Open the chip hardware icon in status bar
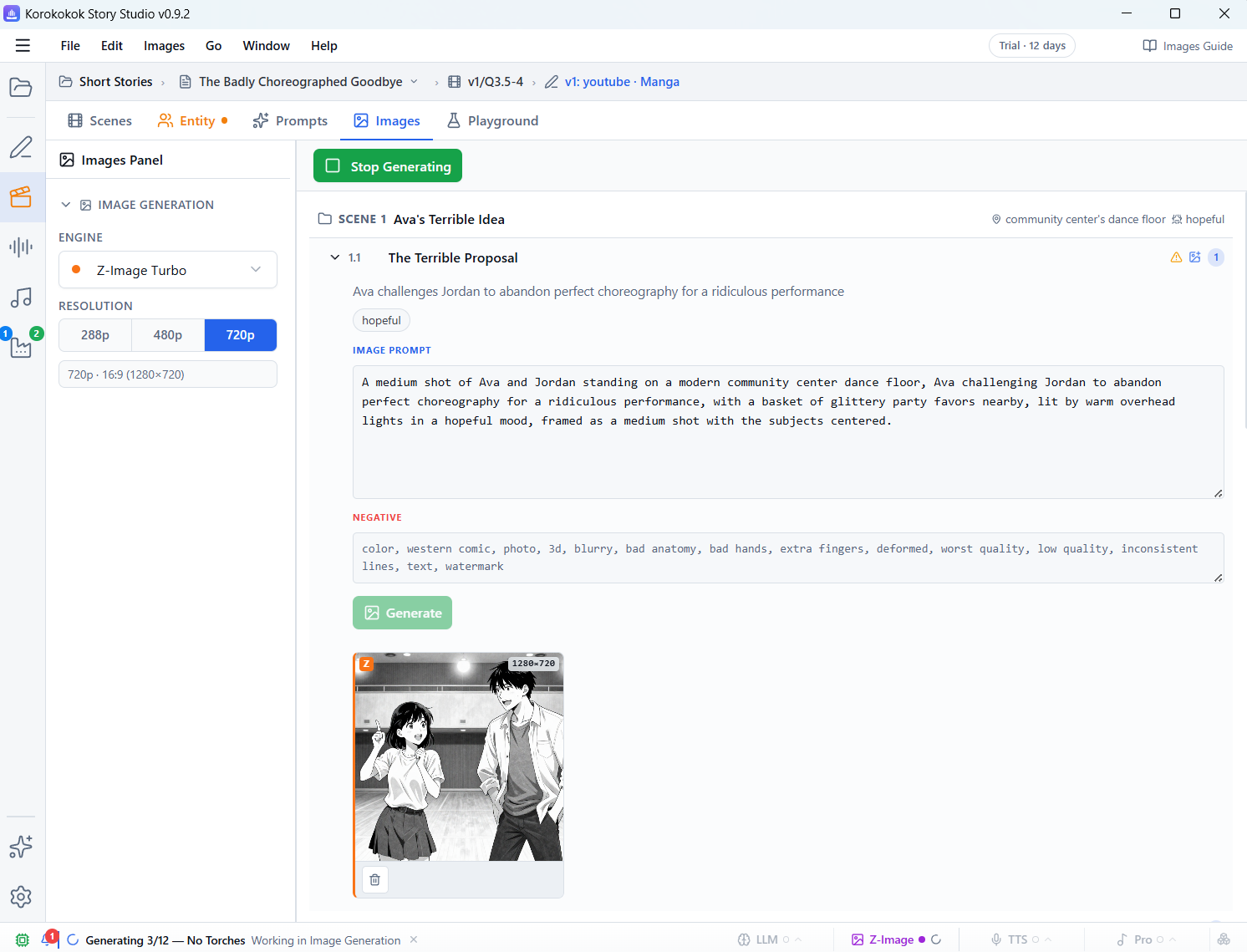1247x952 pixels. 23,940
